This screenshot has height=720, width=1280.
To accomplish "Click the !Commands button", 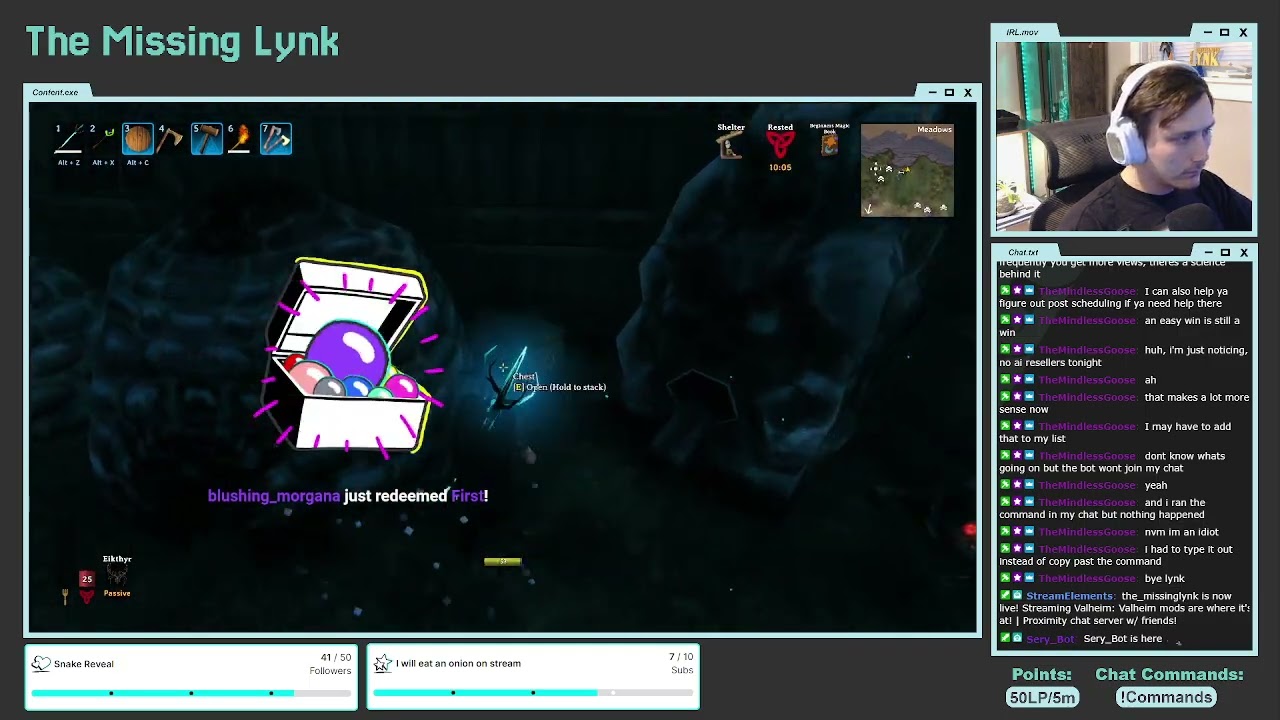I will [x=1166, y=697].
